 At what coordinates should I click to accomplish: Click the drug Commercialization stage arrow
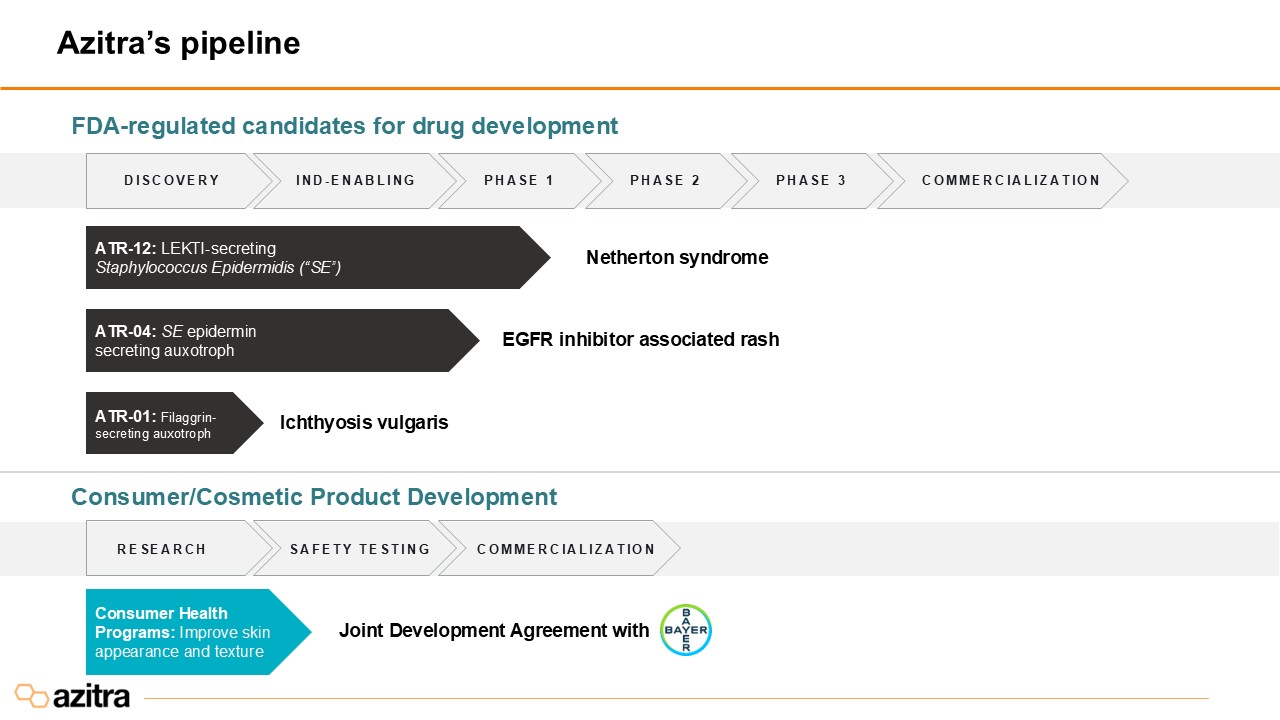click(1010, 181)
